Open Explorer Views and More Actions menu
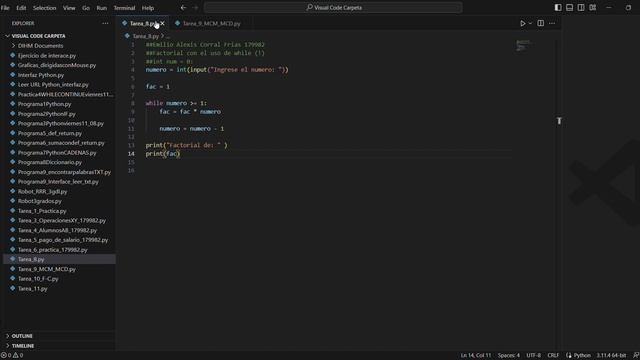Viewport: 640px width, 360px height. [x=105, y=23]
